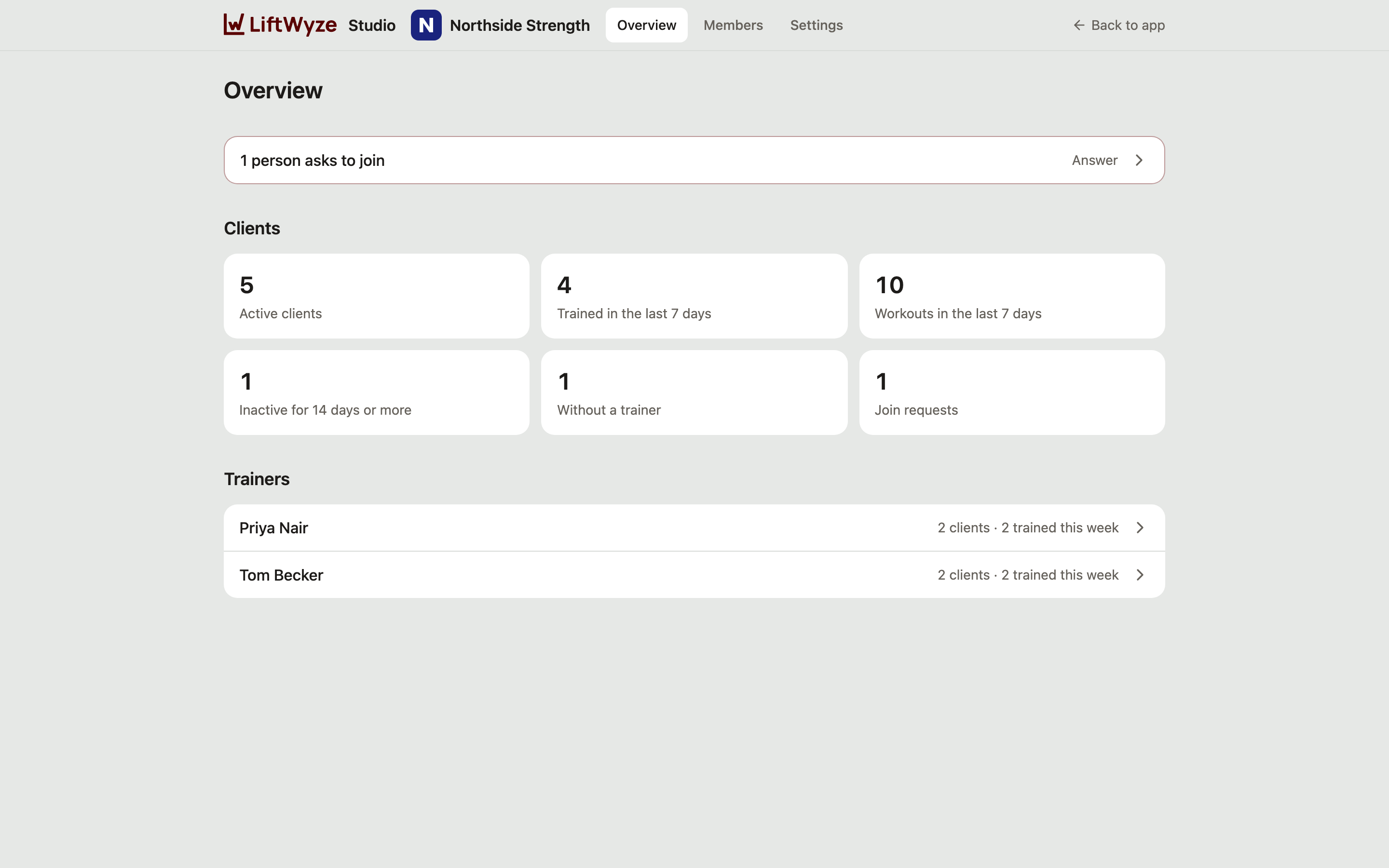Click Priya Nair's '2 clients · 2 trained this week'
This screenshot has height=868, width=1389.
click(1028, 528)
